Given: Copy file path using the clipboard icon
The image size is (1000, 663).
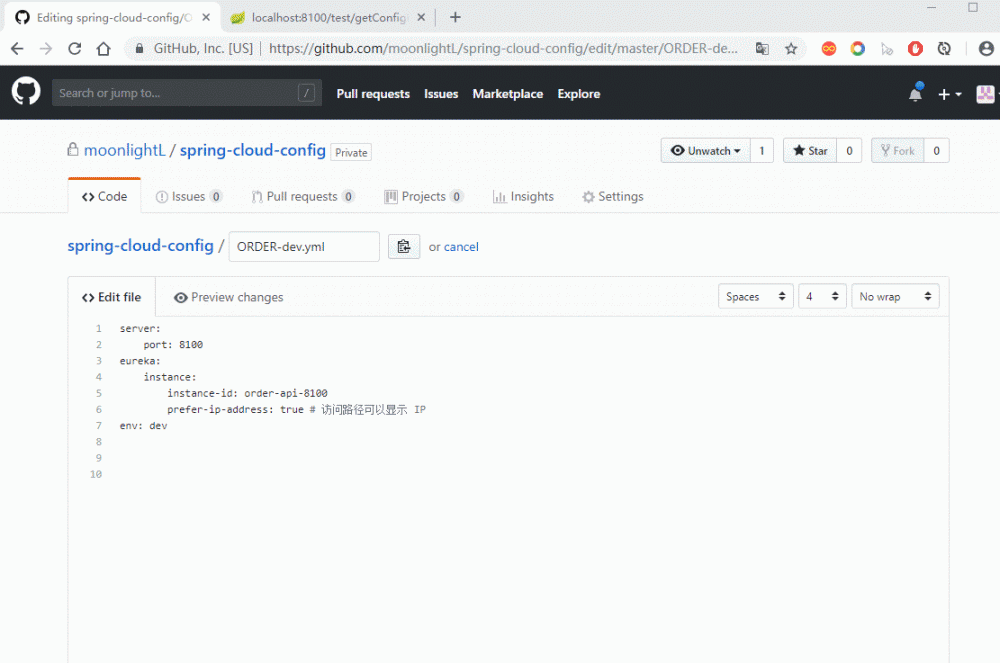Looking at the screenshot, I should coord(404,246).
